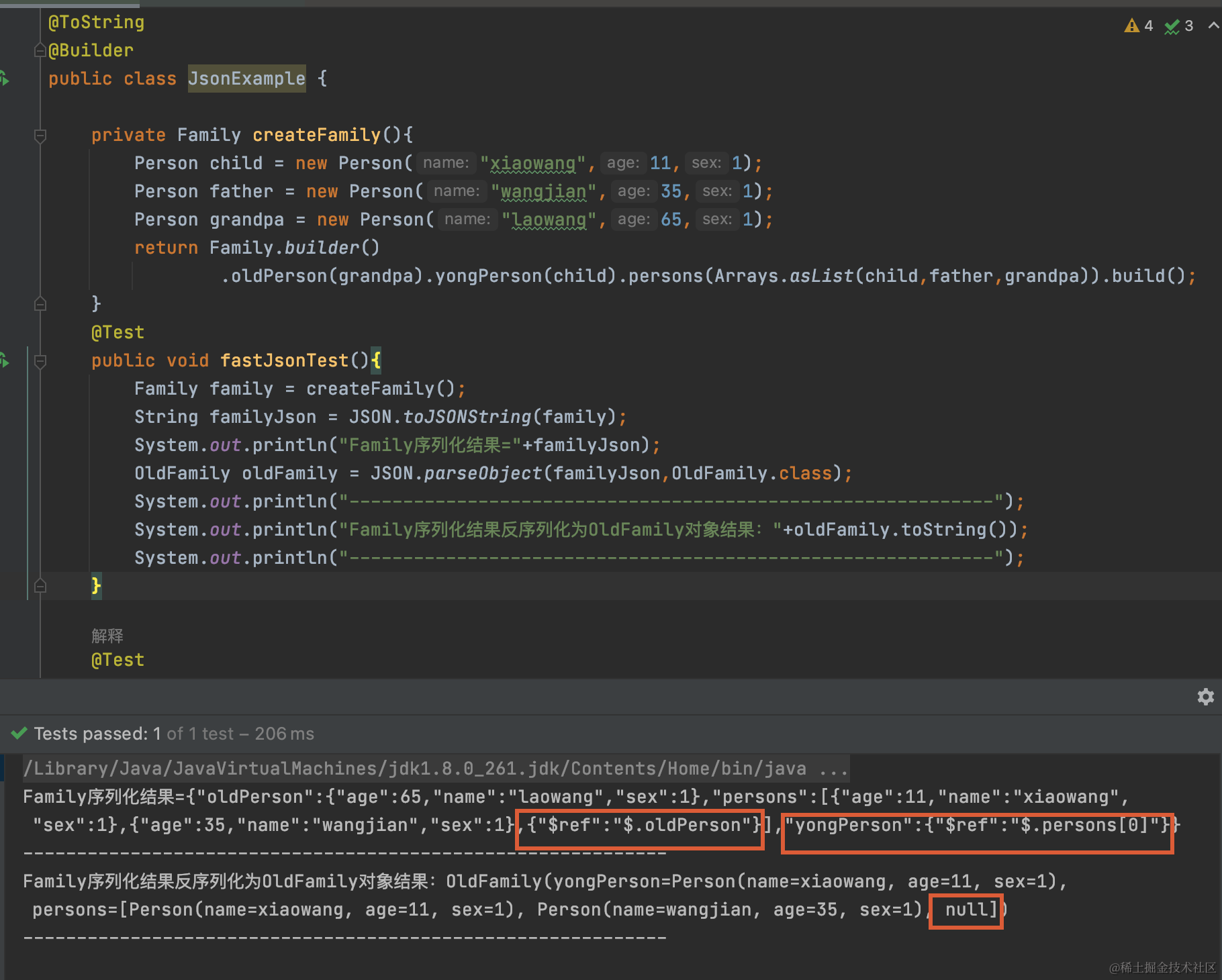Click the "laowang" string literal

tap(549, 219)
